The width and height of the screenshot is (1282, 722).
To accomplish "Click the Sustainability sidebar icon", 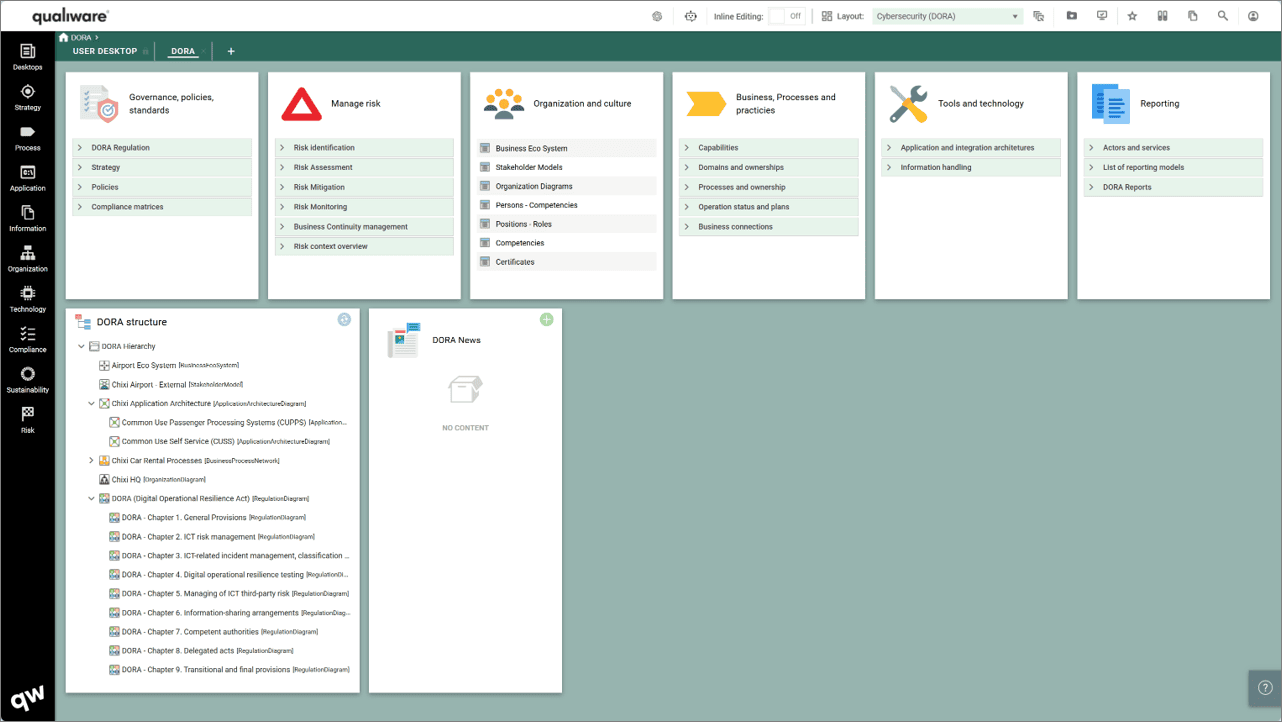I will point(27,379).
